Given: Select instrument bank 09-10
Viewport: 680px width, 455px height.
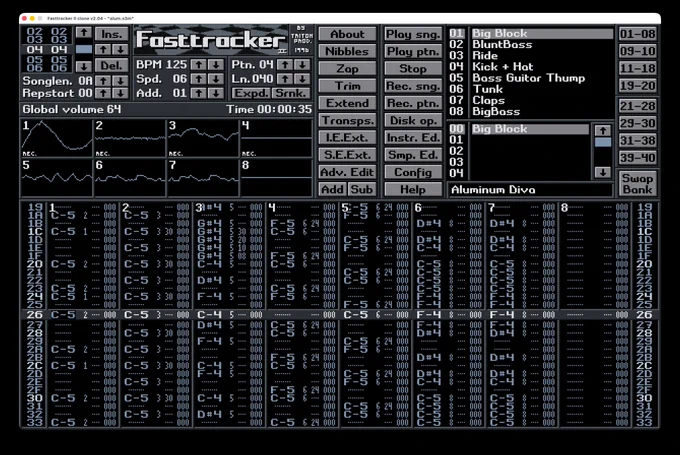Looking at the screenshot, I should click(x=637, y=51).
